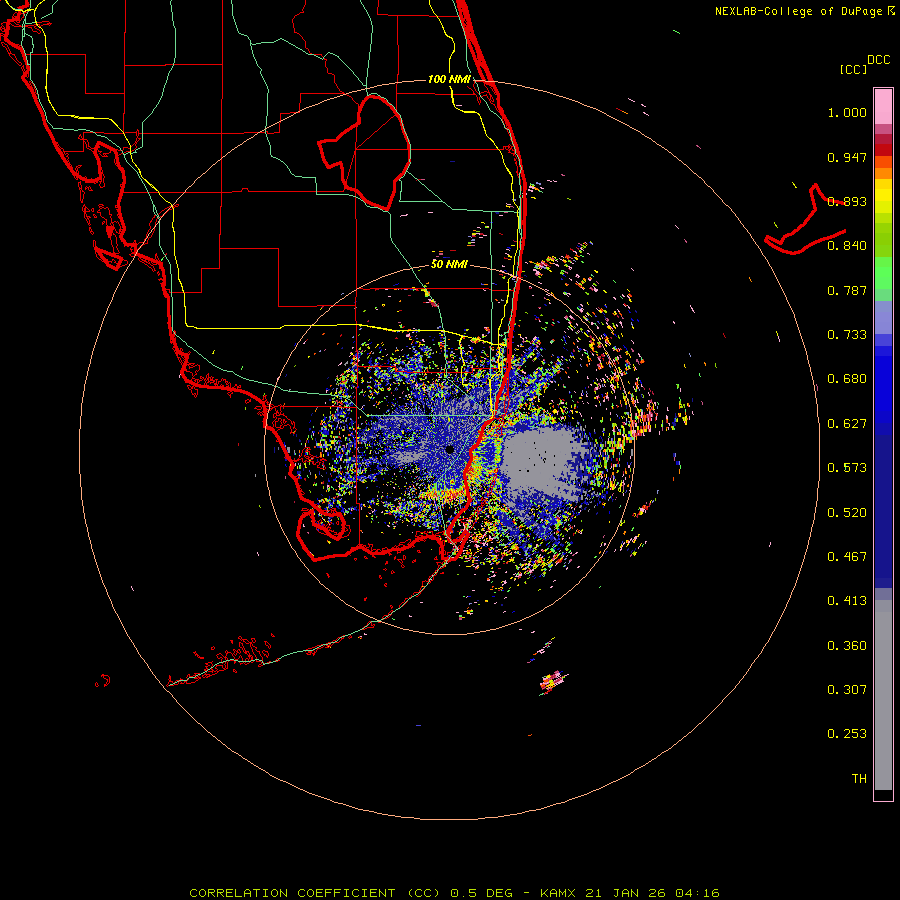Click the 0.520 legend value

tap(847, 513)
